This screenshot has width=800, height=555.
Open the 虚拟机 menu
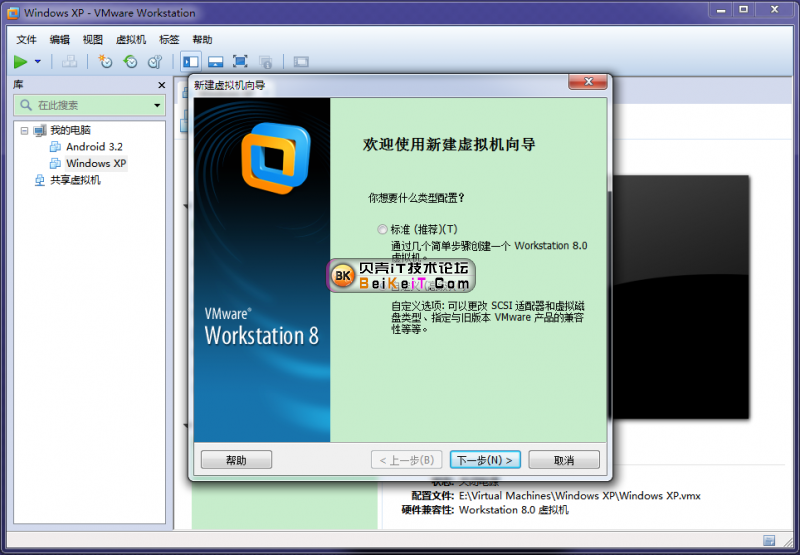pyautogui.click(x=131, y=40)
